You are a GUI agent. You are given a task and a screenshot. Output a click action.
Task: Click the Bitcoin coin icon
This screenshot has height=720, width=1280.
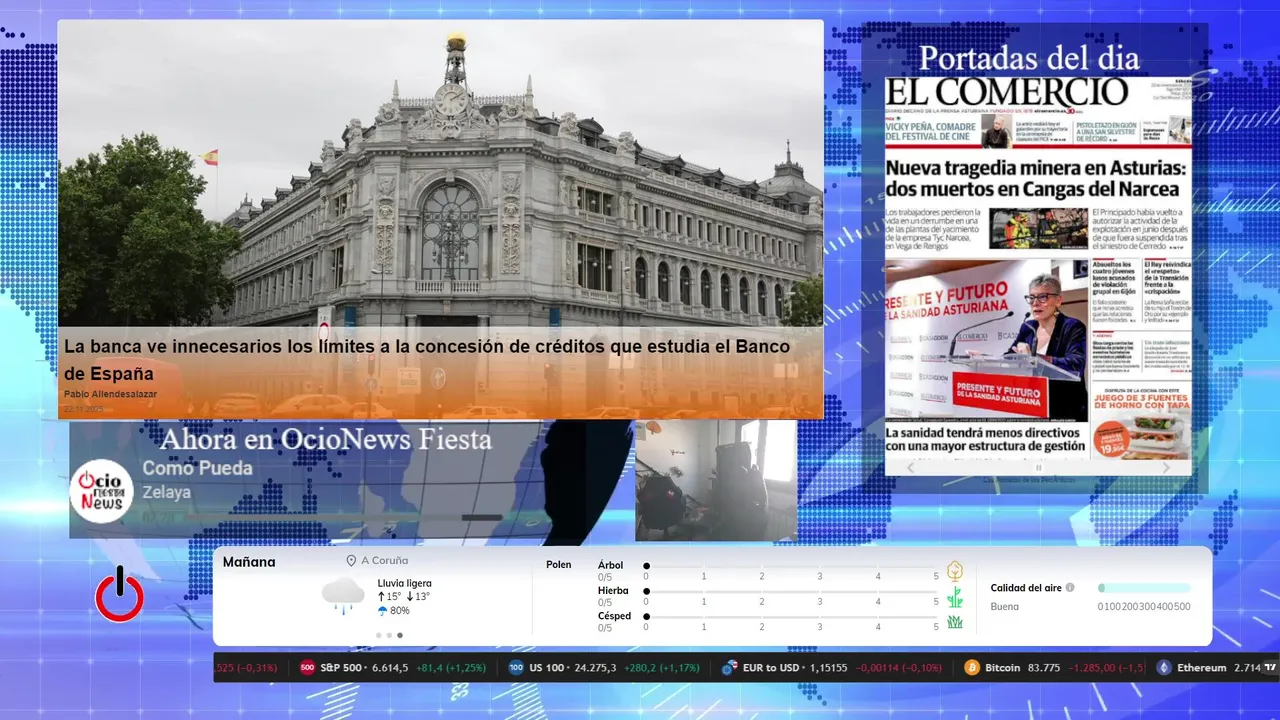pyautogui.click(x=972, y=668)
